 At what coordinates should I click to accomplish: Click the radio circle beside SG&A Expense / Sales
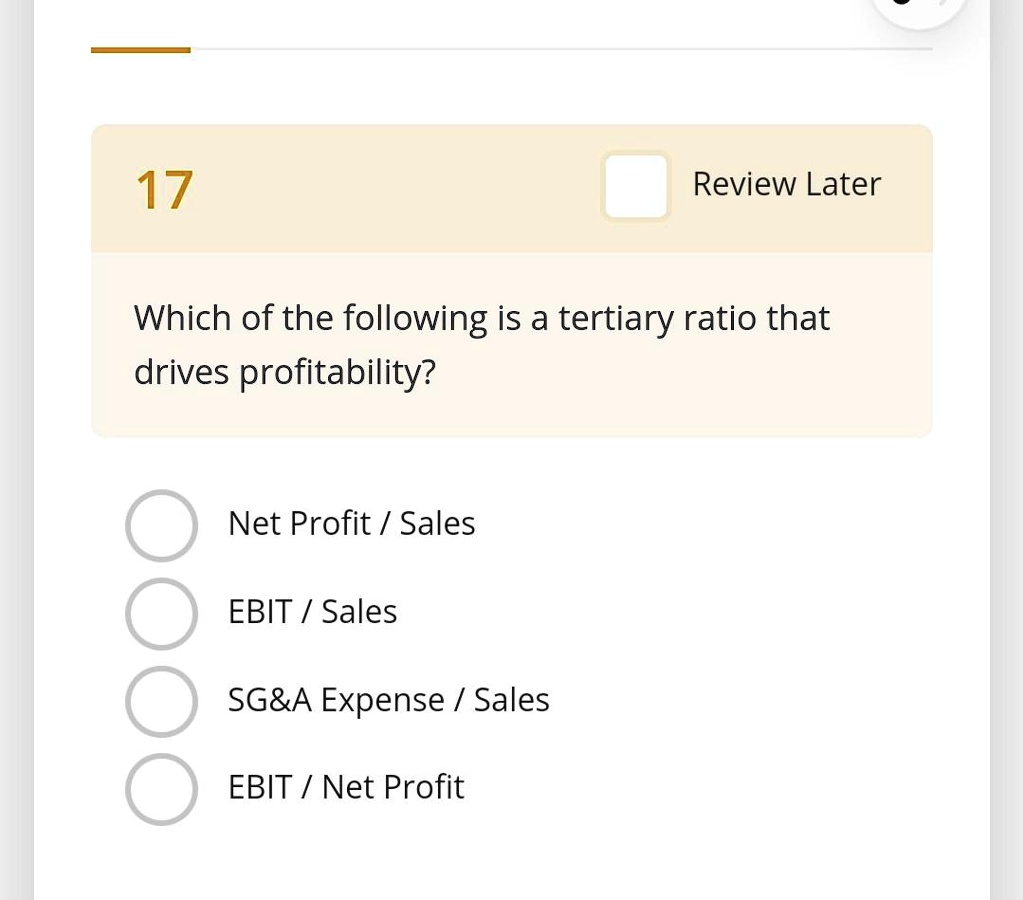161,701
